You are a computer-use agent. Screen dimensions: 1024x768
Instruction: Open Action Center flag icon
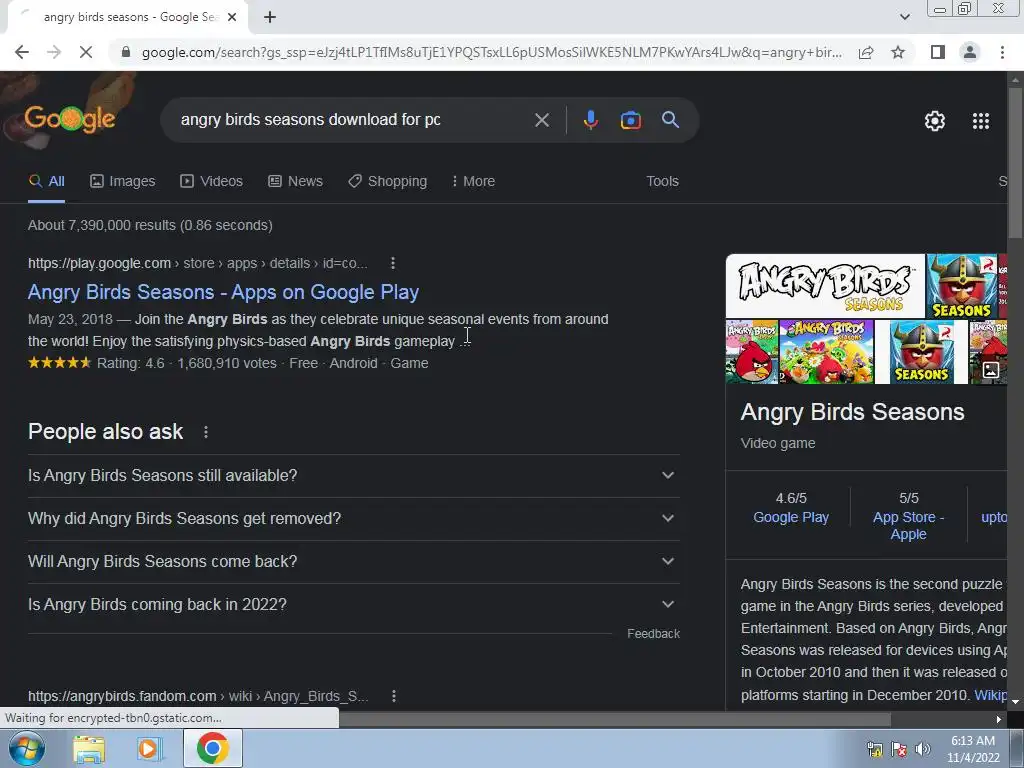[x=899, y=749]
